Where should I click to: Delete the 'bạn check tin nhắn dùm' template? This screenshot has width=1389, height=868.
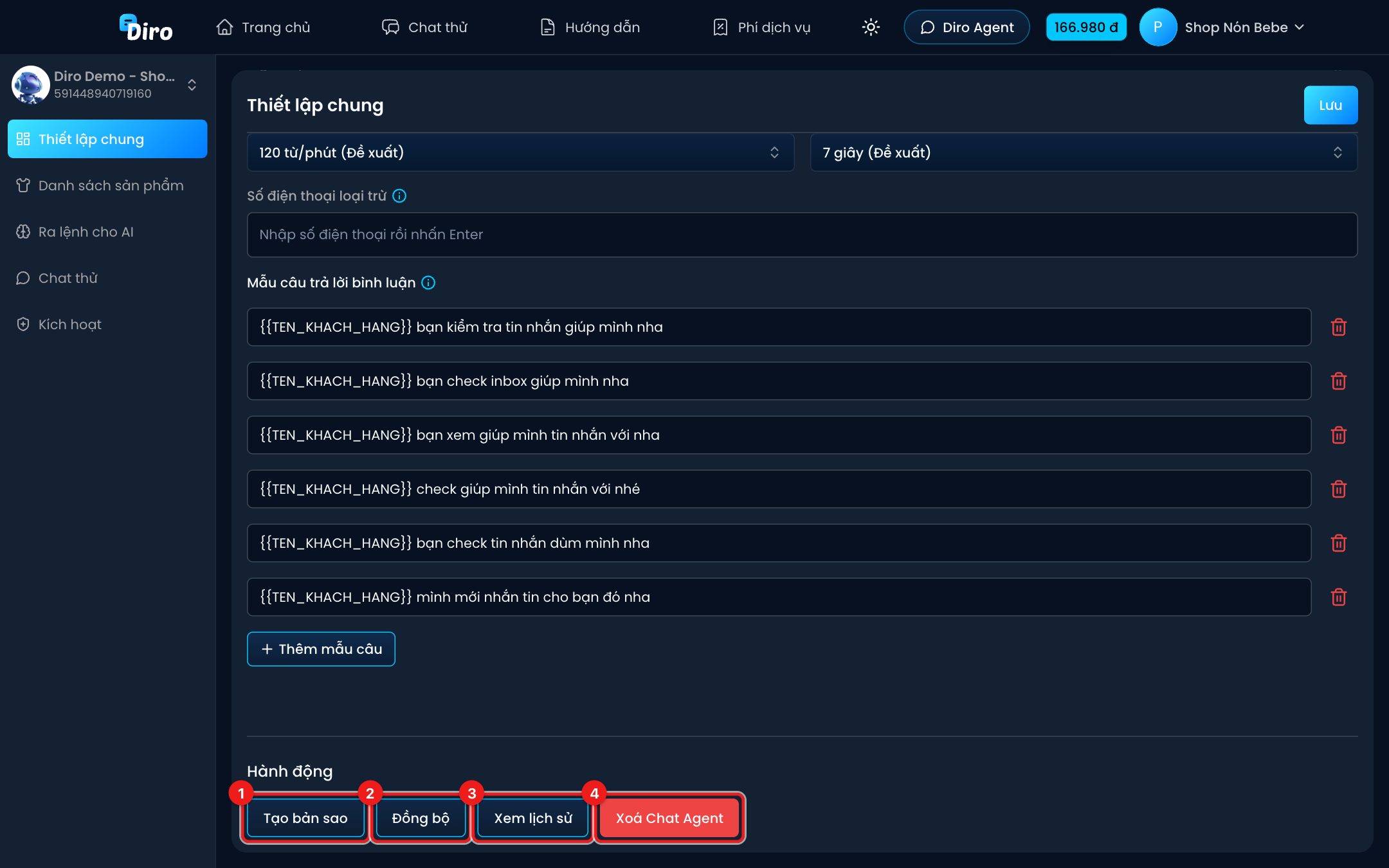[x=1339, y=543]
